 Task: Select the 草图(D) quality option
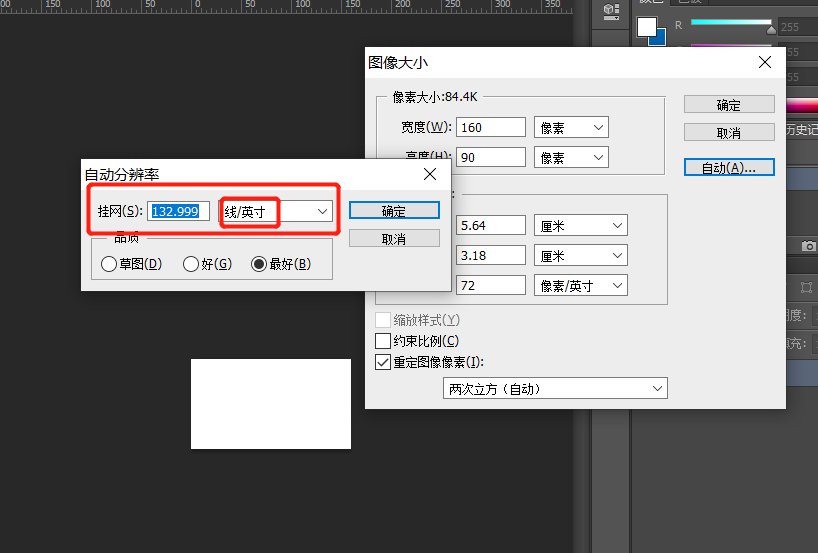tap(131, 264)
